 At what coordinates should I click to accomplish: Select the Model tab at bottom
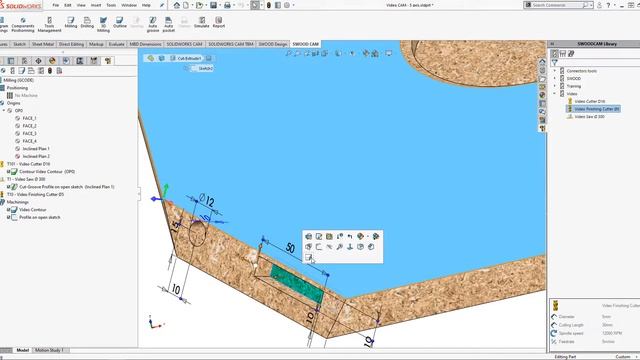click(x=22, y=350)
